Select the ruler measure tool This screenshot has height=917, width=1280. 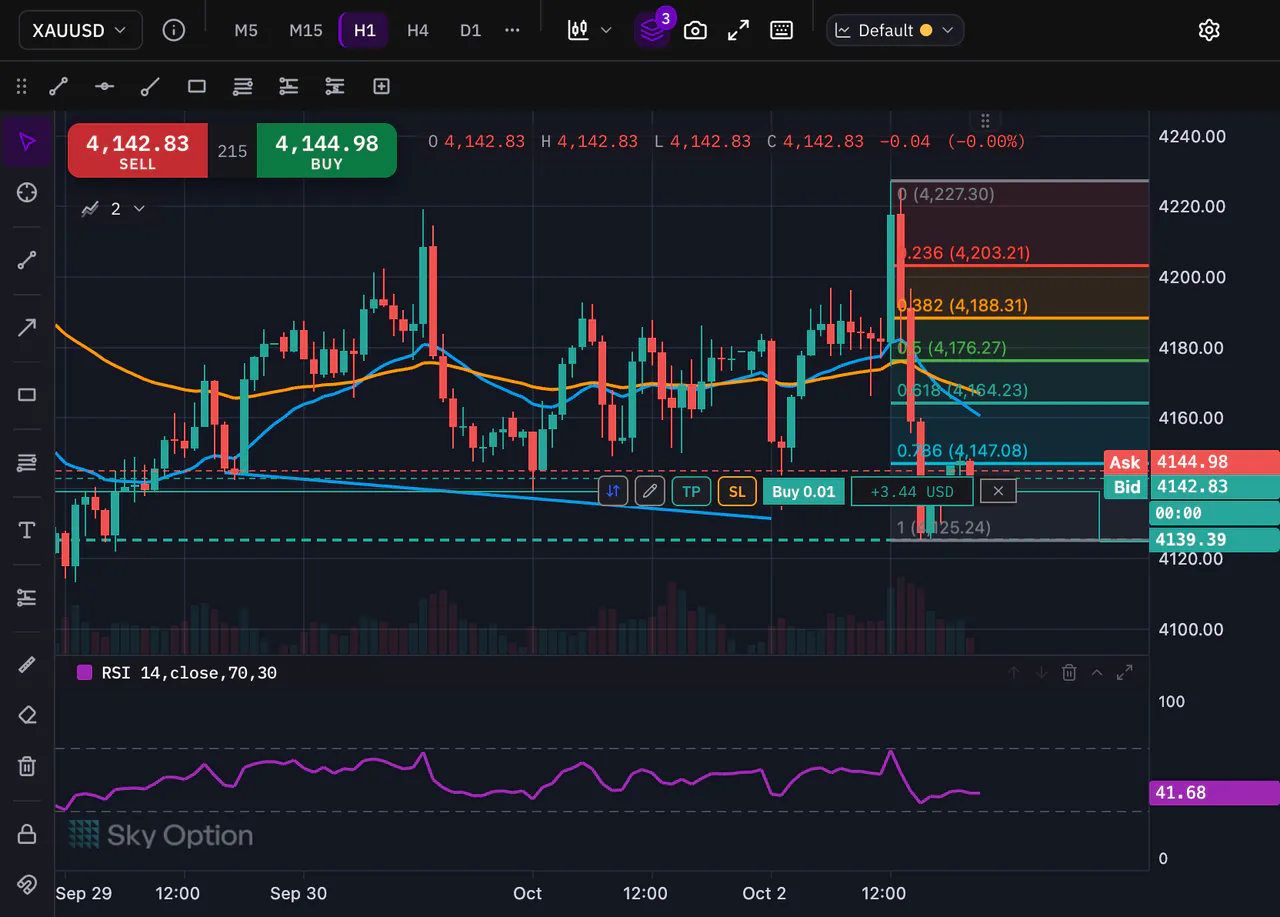click(x=27, y=665)
